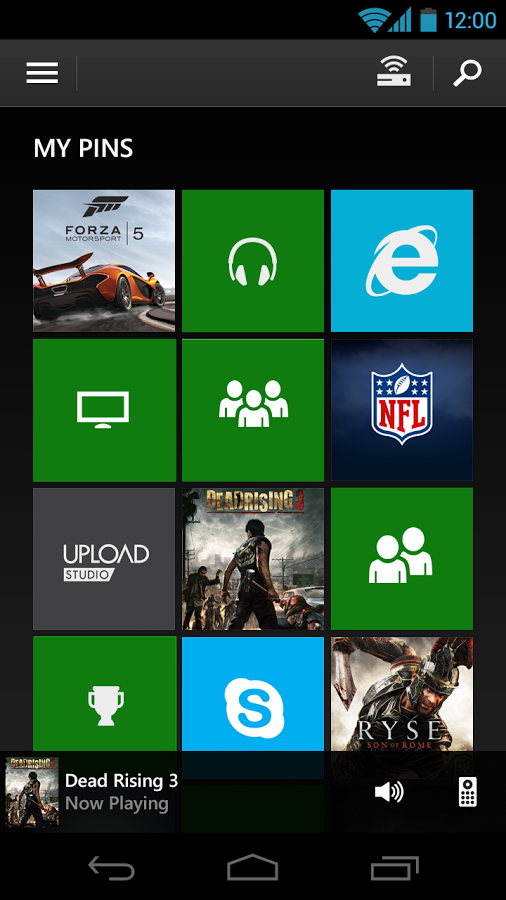Image resolution: width=506 pixels, height=900 pixels.
Task: Open search with the magnifier icon
Action: pos(467,73)
